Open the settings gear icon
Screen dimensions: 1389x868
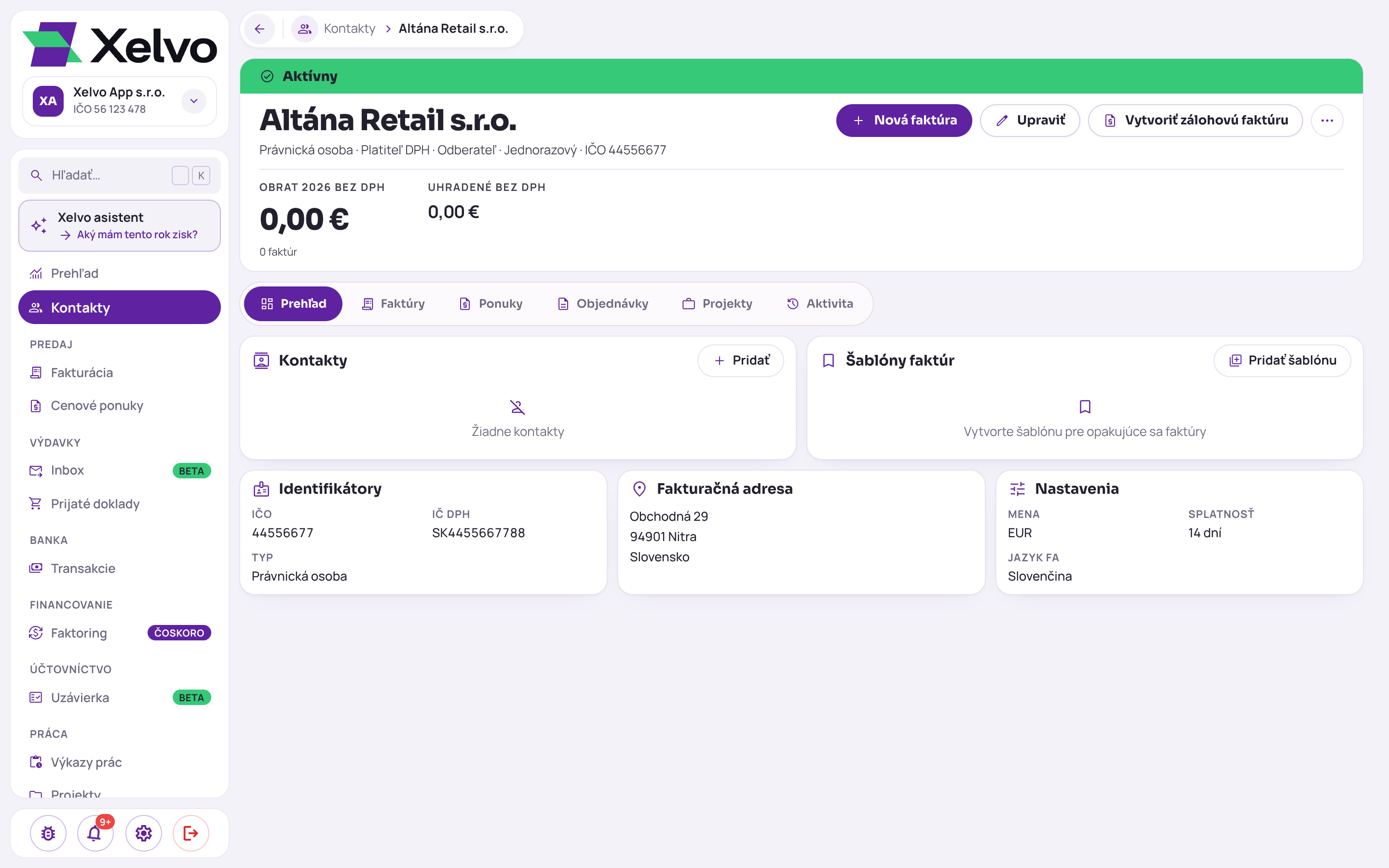144,833
